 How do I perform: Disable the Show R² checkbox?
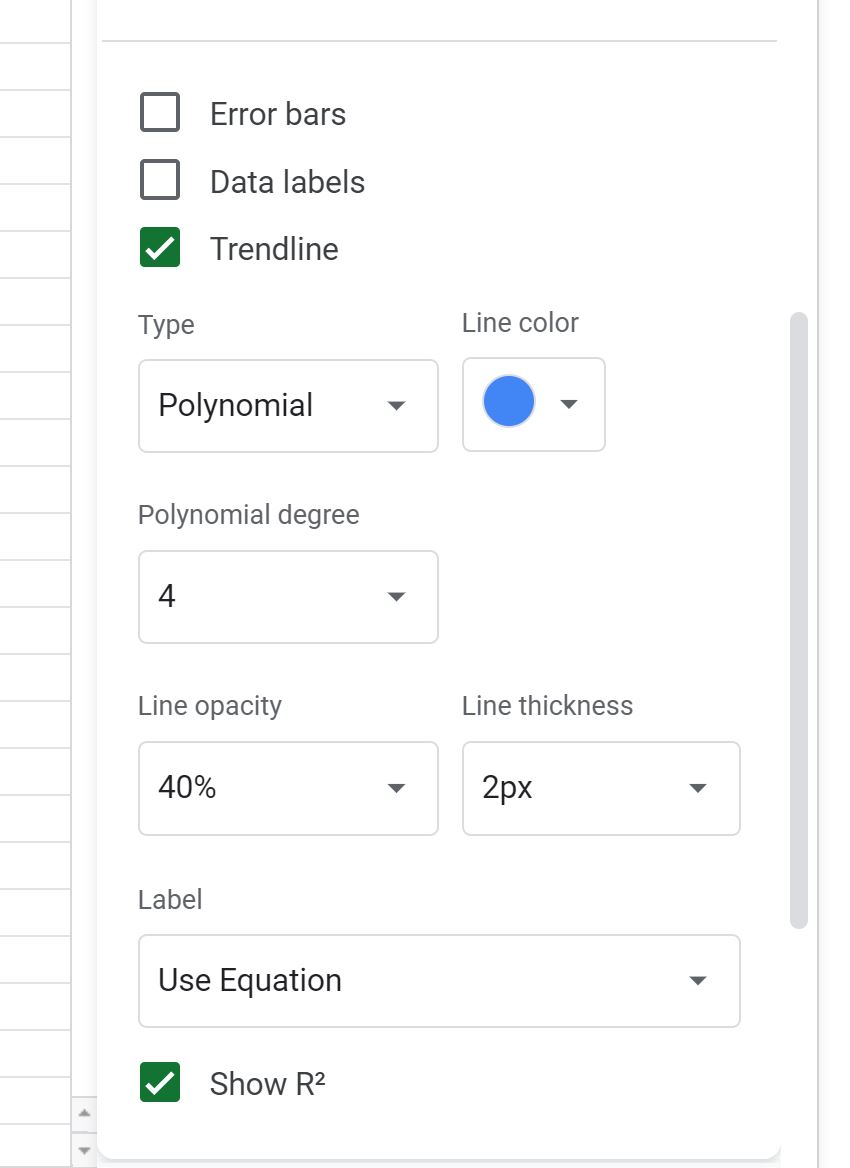[160, 1082]
